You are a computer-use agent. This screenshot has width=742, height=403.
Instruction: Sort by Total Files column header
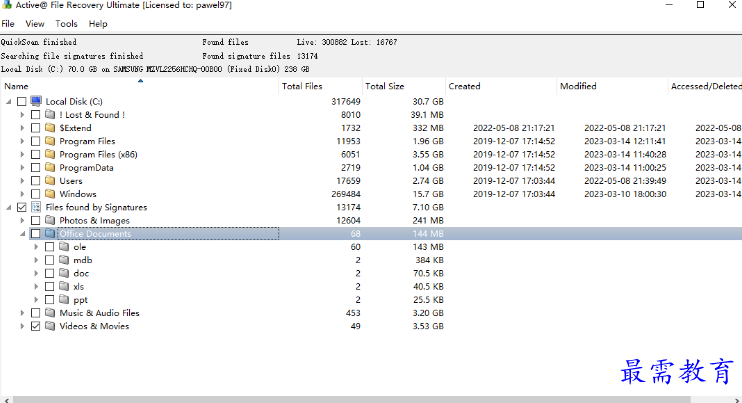pyautogui.click(x=320, y=86)
